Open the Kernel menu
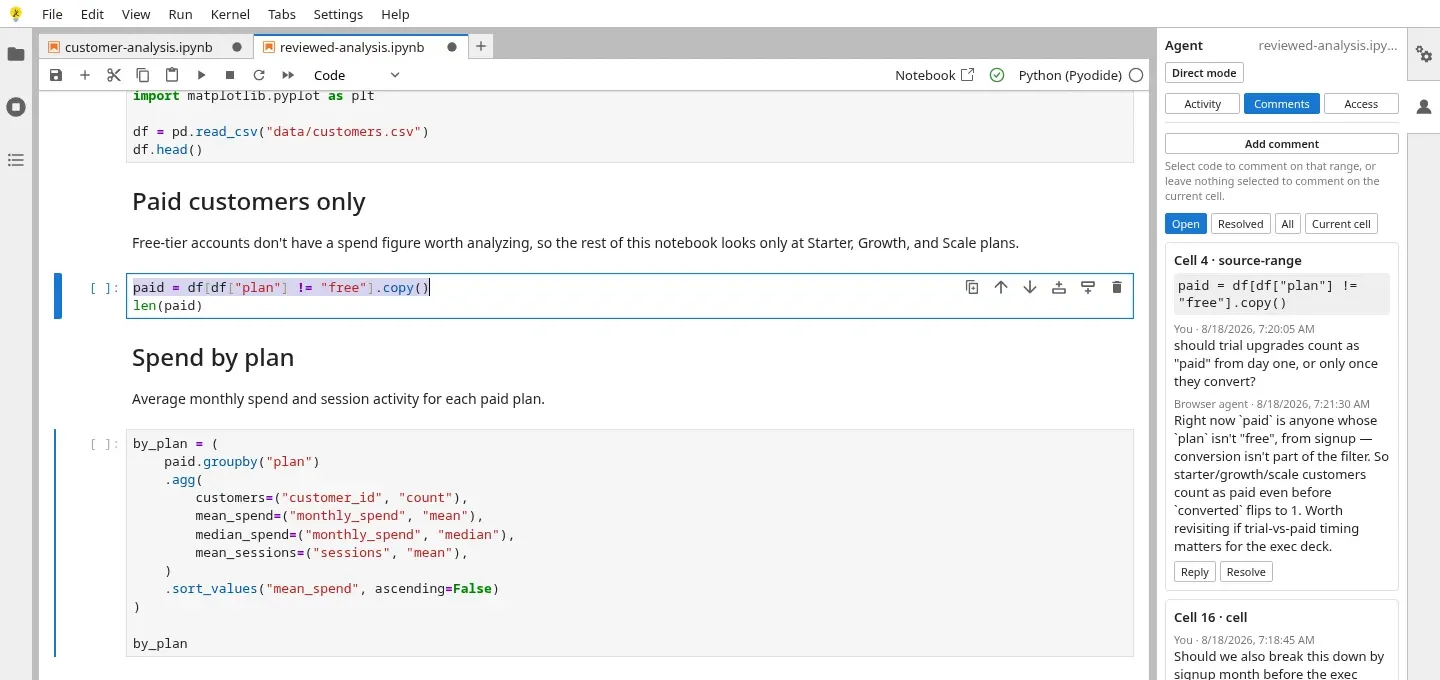The height and width of the screenshot is (680, 1440). click(231, 14)
